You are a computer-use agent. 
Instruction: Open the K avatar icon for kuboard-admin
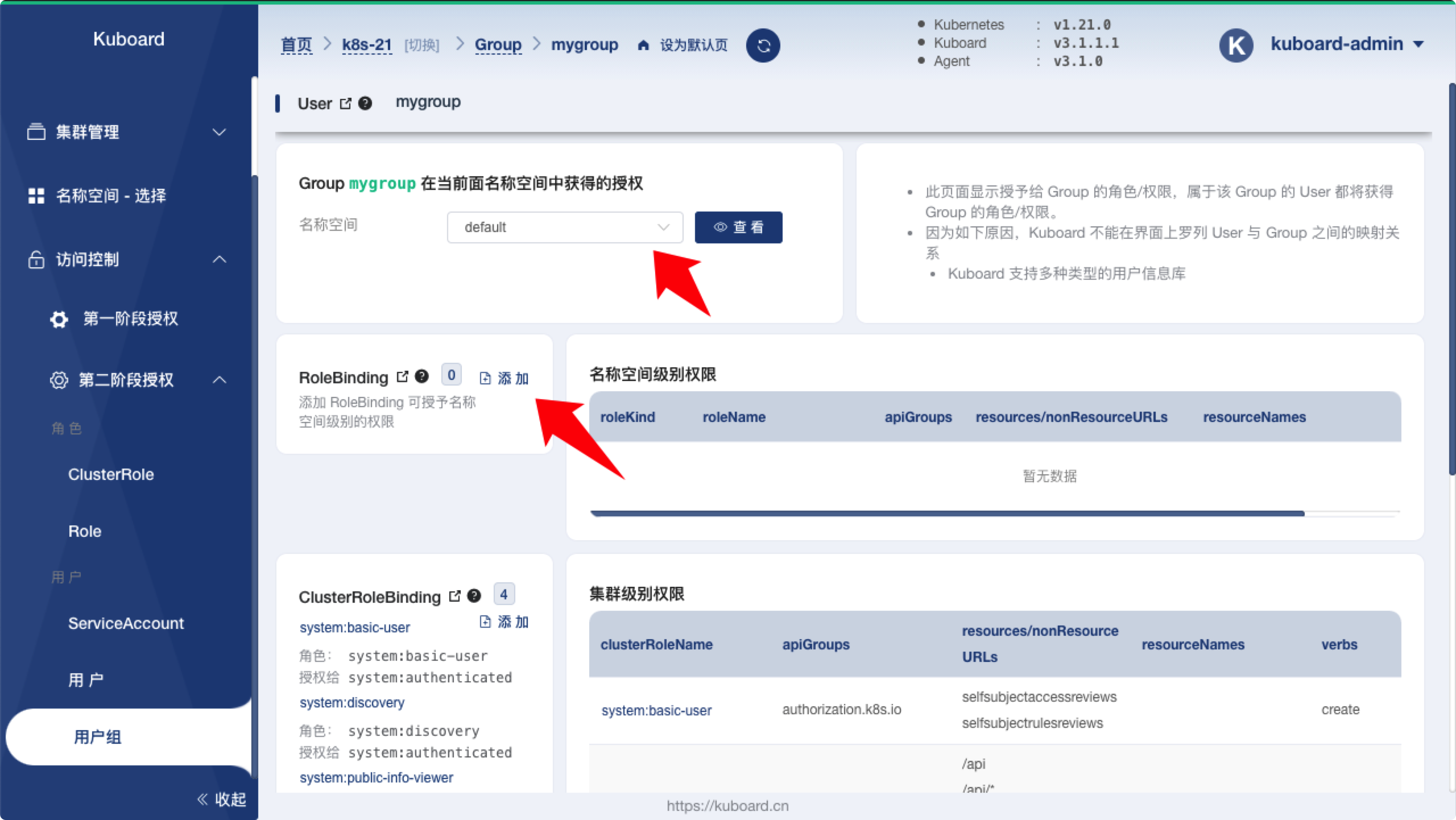tap(1236, 45)
